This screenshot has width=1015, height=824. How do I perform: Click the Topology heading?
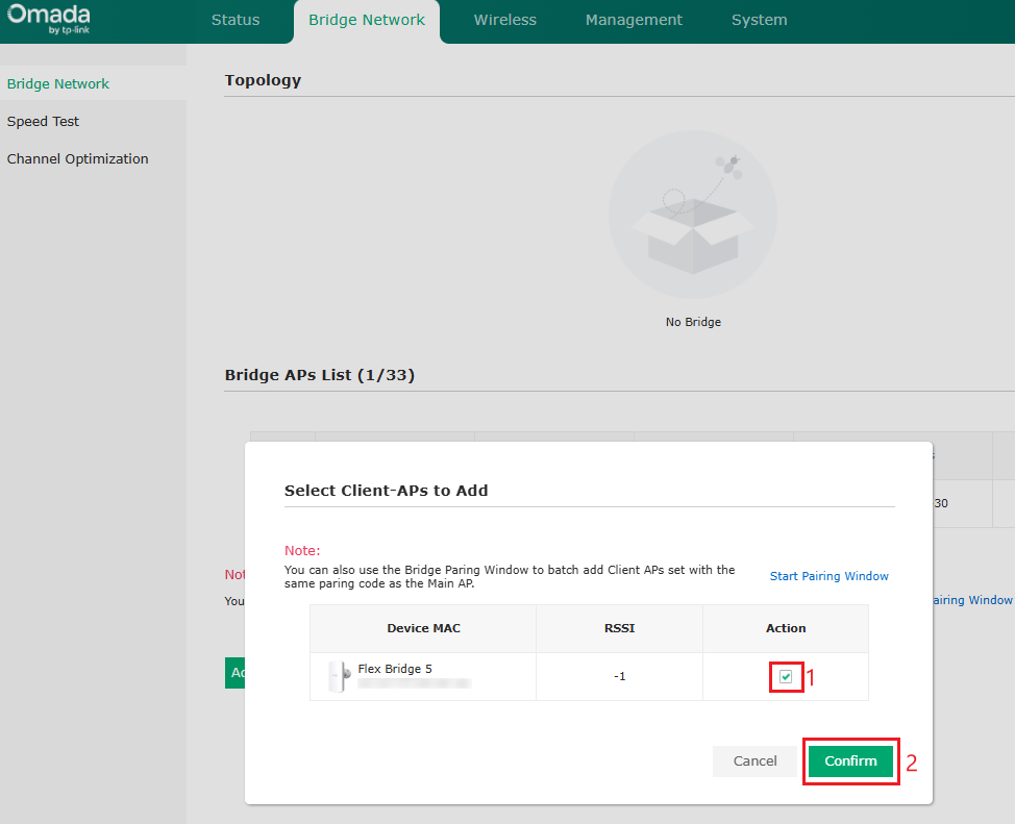[263, 80]
